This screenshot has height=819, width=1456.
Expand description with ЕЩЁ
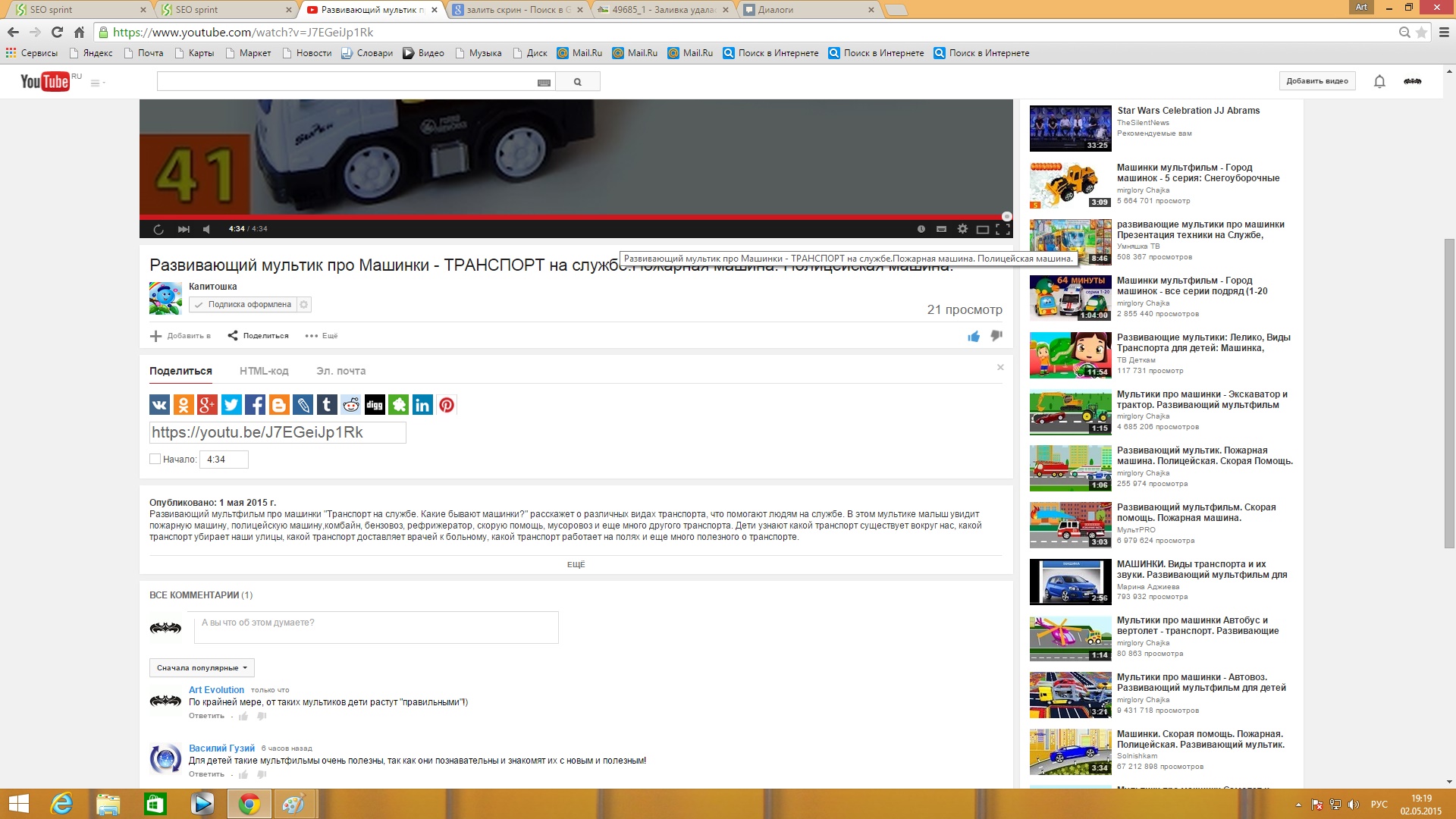576,564
